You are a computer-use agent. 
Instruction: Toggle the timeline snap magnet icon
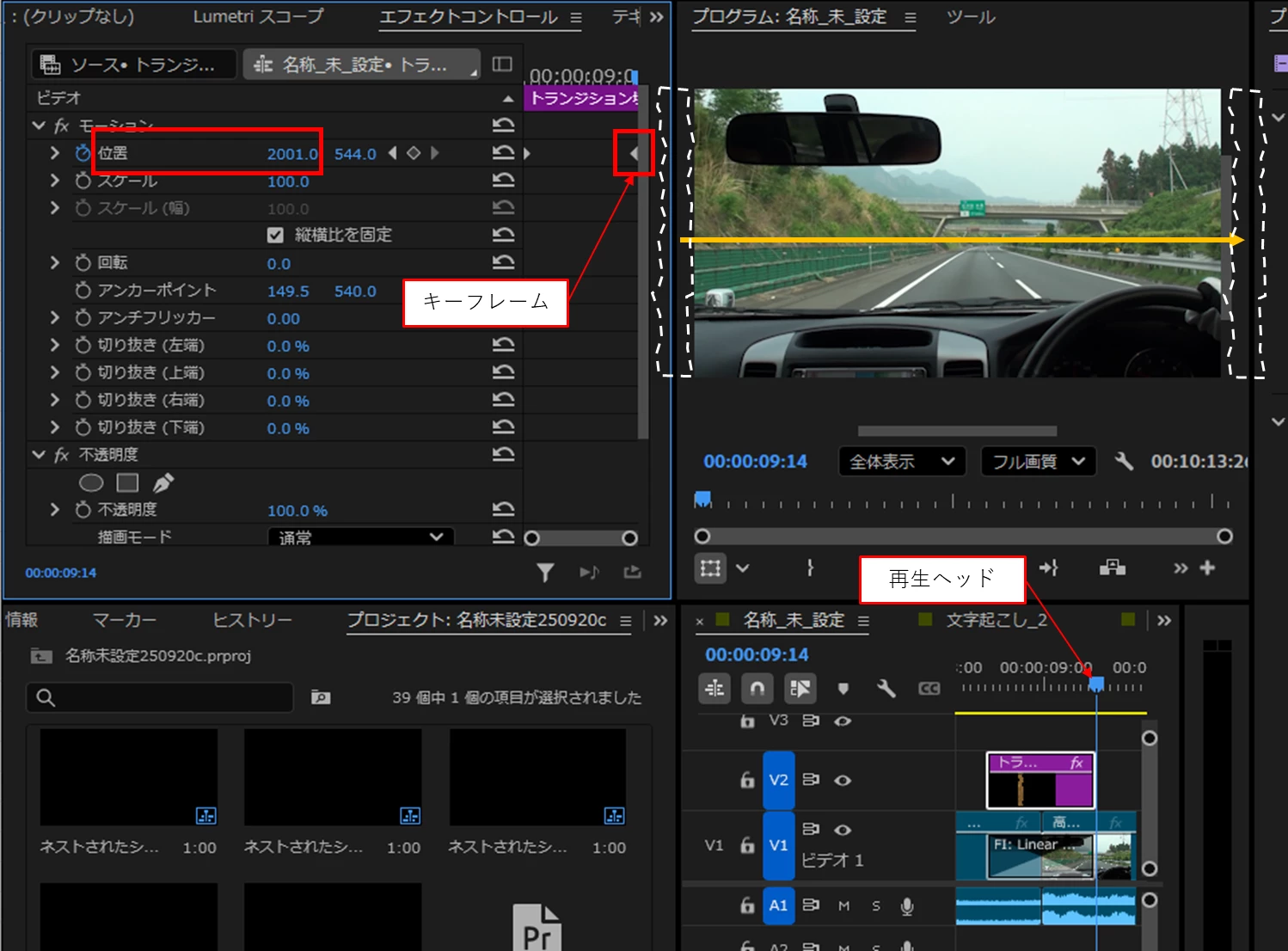click(757, 688)
